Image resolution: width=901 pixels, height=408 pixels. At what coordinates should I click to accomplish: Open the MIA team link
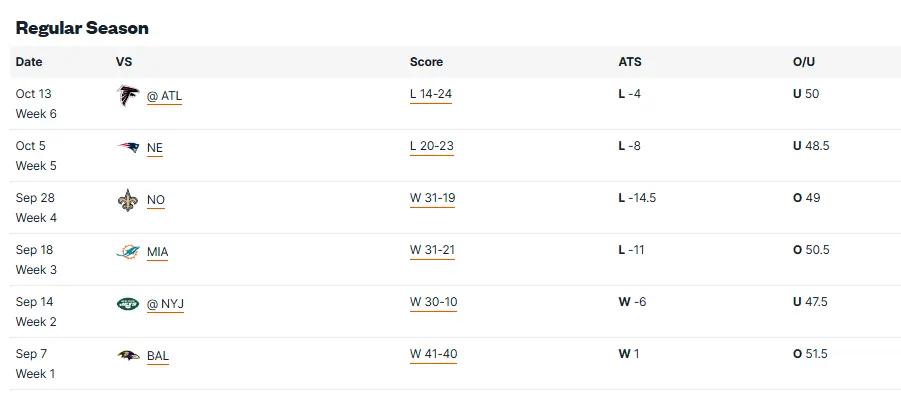(158, 252)
